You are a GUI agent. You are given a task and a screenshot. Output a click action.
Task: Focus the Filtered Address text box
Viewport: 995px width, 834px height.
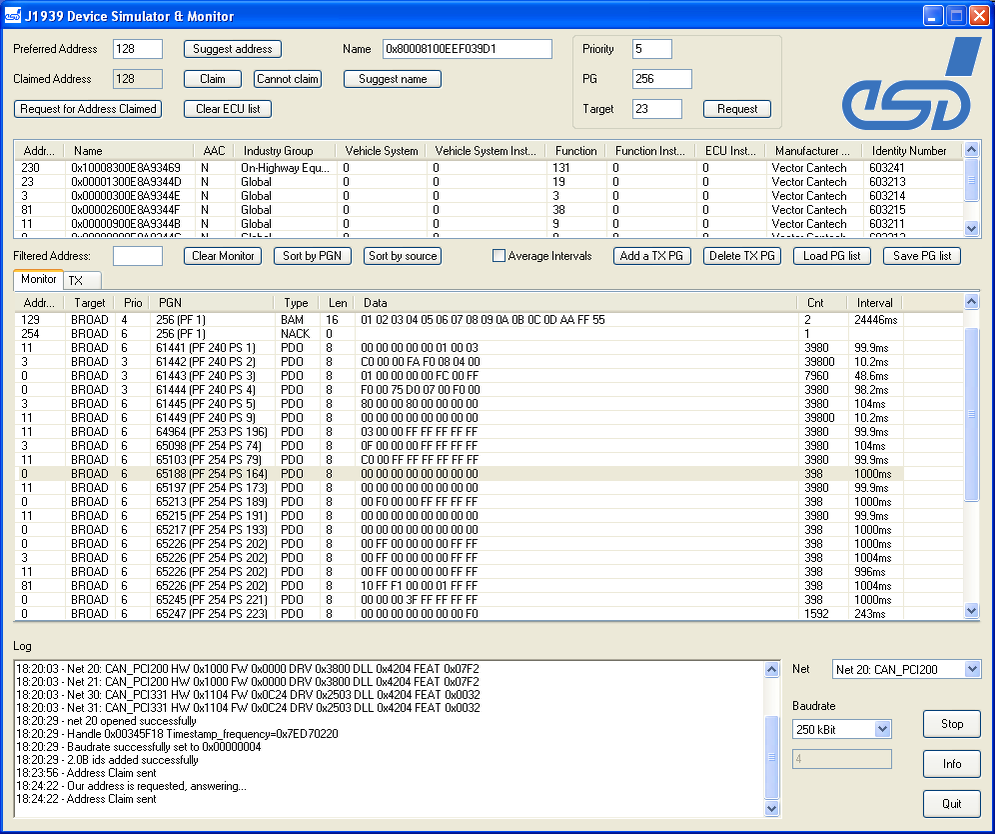coord(137,256)
